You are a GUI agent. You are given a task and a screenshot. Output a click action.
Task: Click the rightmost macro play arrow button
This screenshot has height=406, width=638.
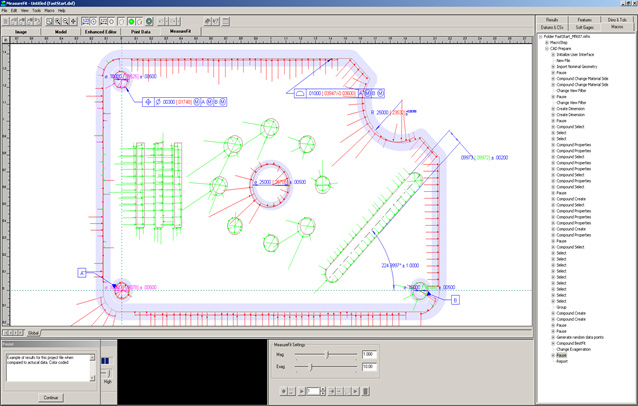click(x=356, y=391)
